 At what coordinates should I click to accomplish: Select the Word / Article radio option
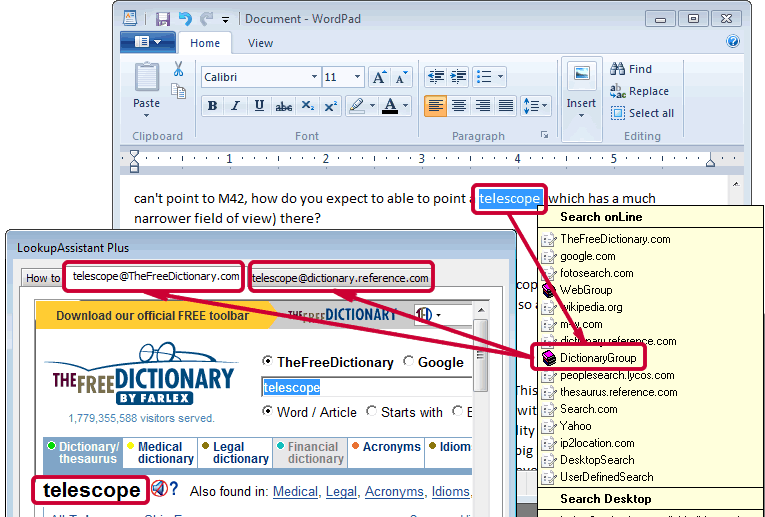click(x=267, y=411)
